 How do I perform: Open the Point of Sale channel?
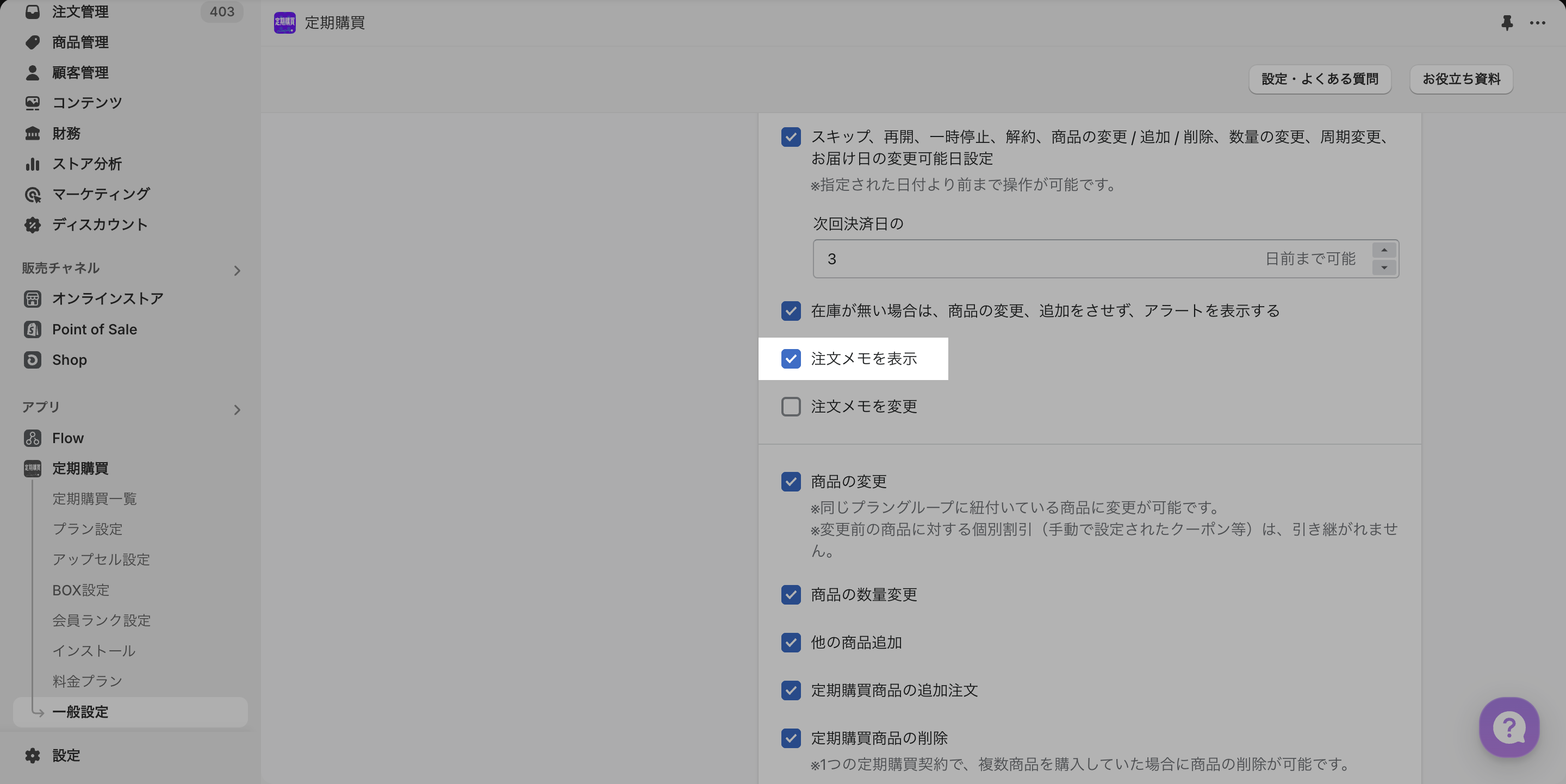point(94,329)
